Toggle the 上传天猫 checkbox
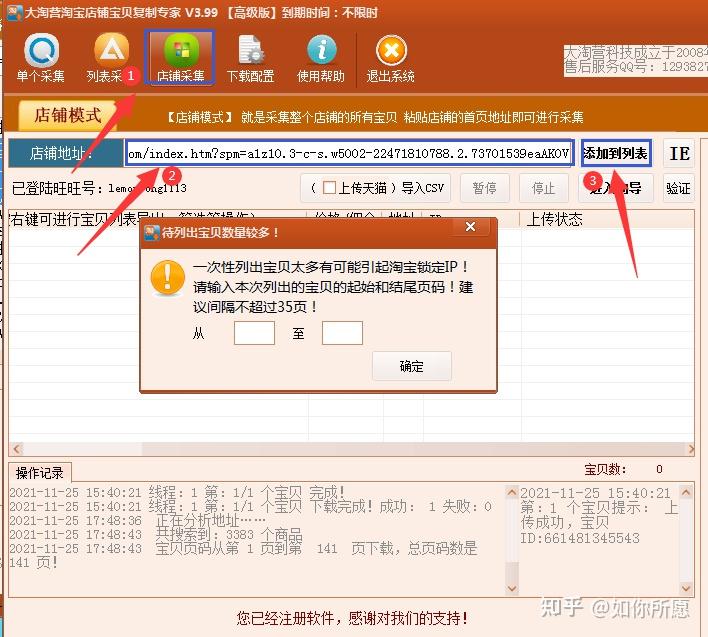 [329, 188]
